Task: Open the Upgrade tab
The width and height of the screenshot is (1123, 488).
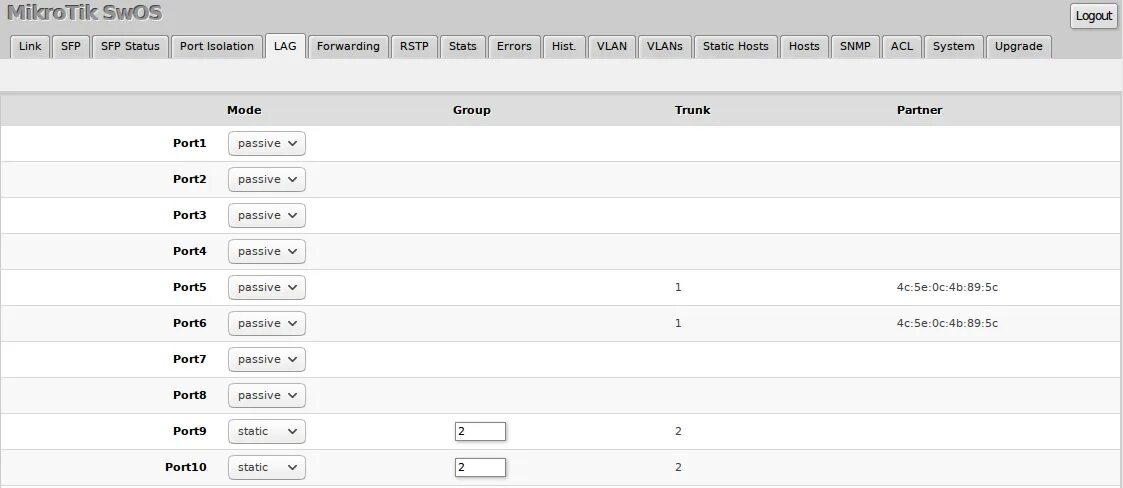Action: coord(1019,47)
